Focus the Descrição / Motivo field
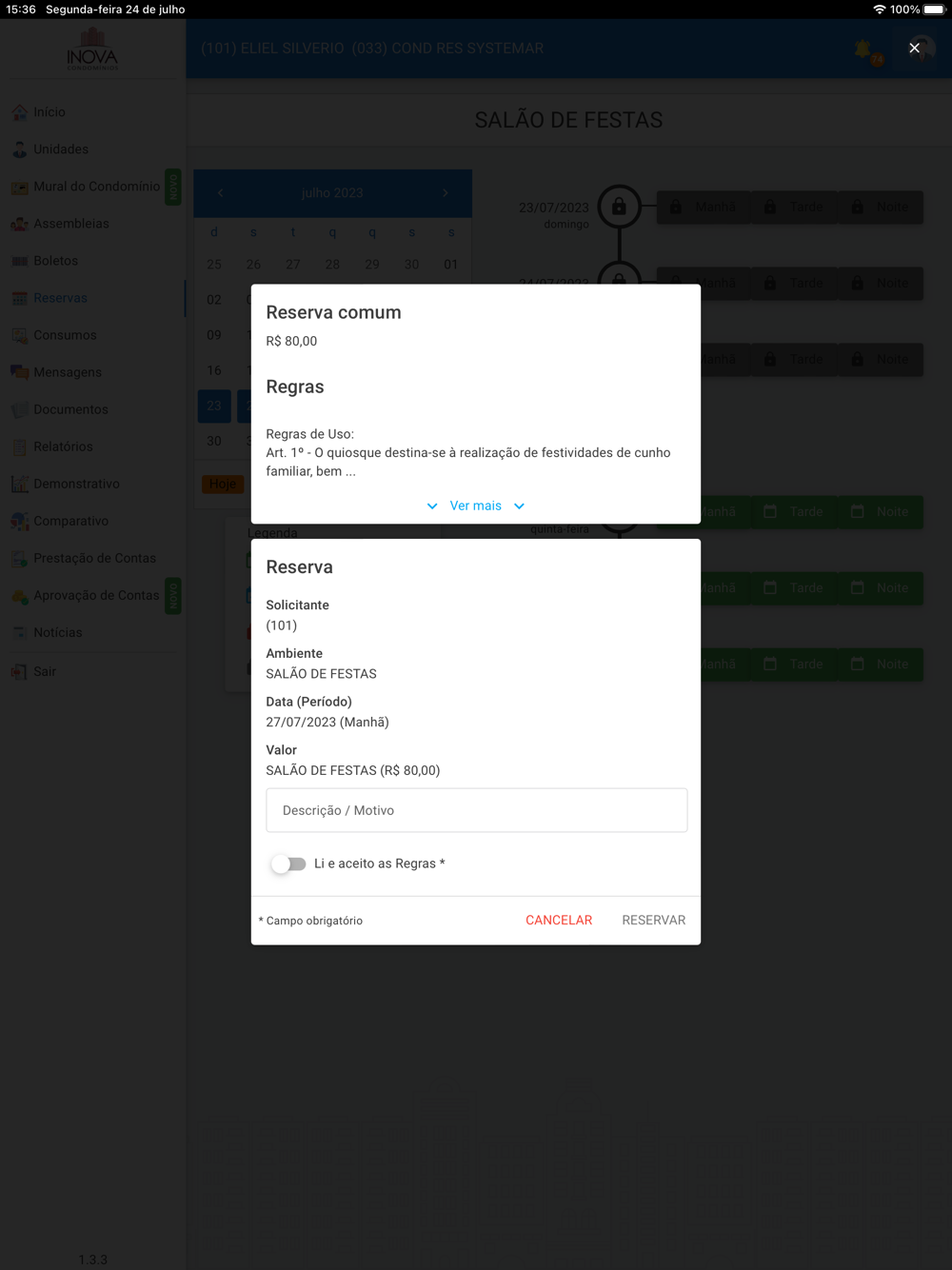This screenshot has height=1270, width=952. pyautogui.click(x=477, y=810)
